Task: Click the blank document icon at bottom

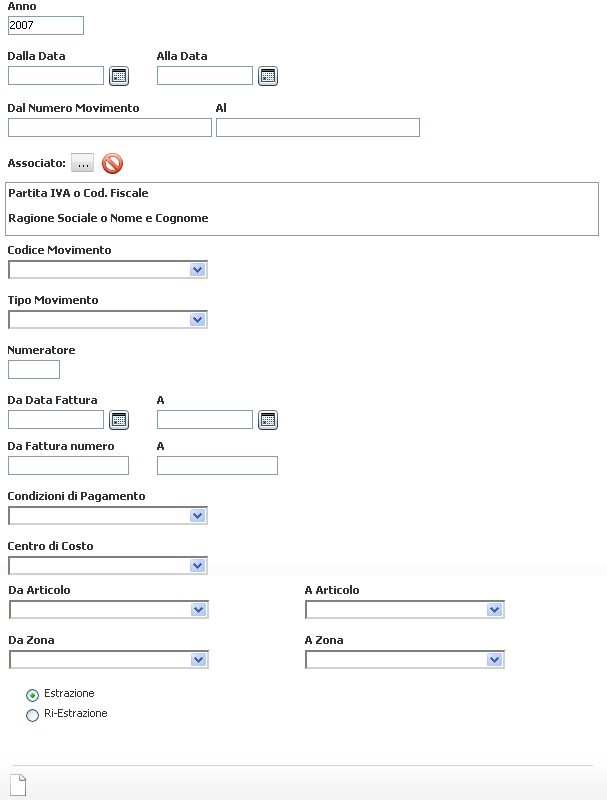Action: (18, 785)
